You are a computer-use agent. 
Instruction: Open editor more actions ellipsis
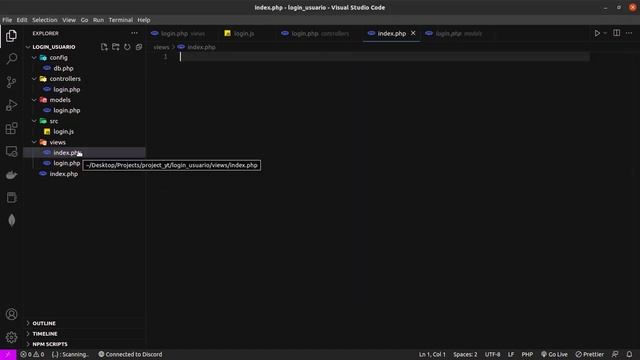629,33
